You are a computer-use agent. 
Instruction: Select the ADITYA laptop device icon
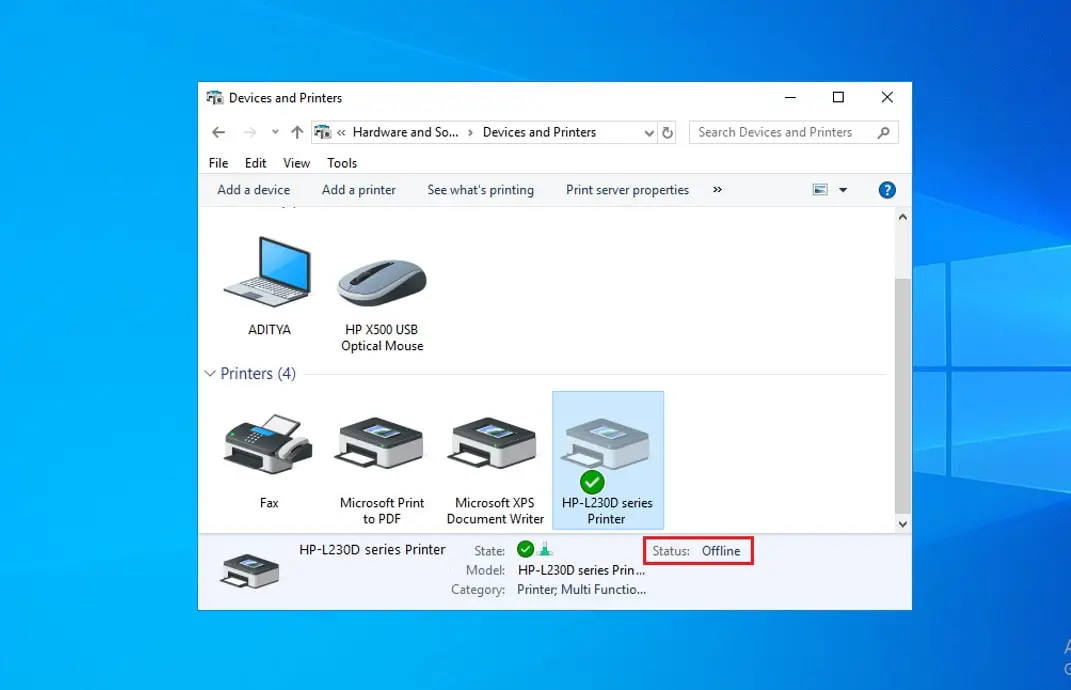268,272
